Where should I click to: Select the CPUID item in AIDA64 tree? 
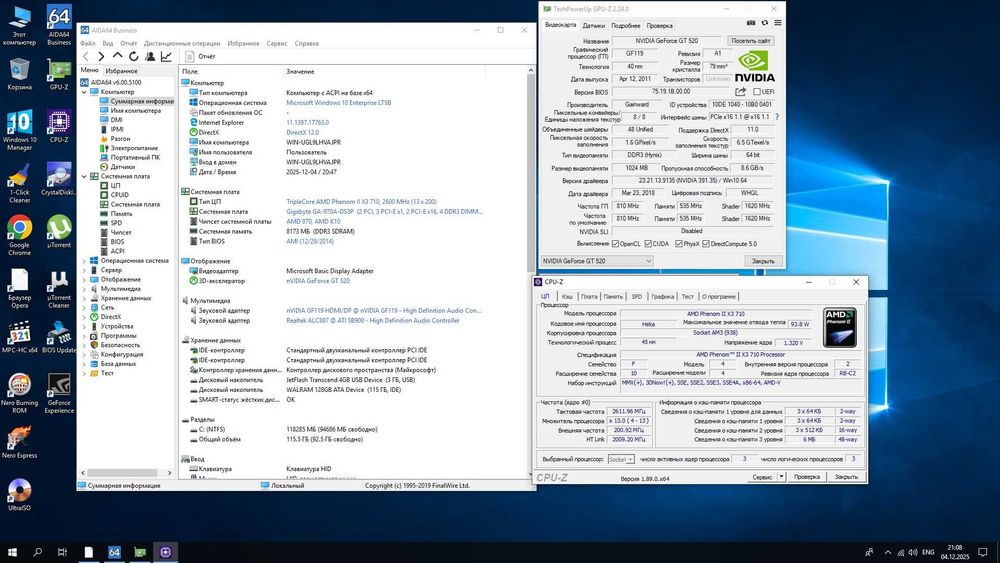(119, 194)
